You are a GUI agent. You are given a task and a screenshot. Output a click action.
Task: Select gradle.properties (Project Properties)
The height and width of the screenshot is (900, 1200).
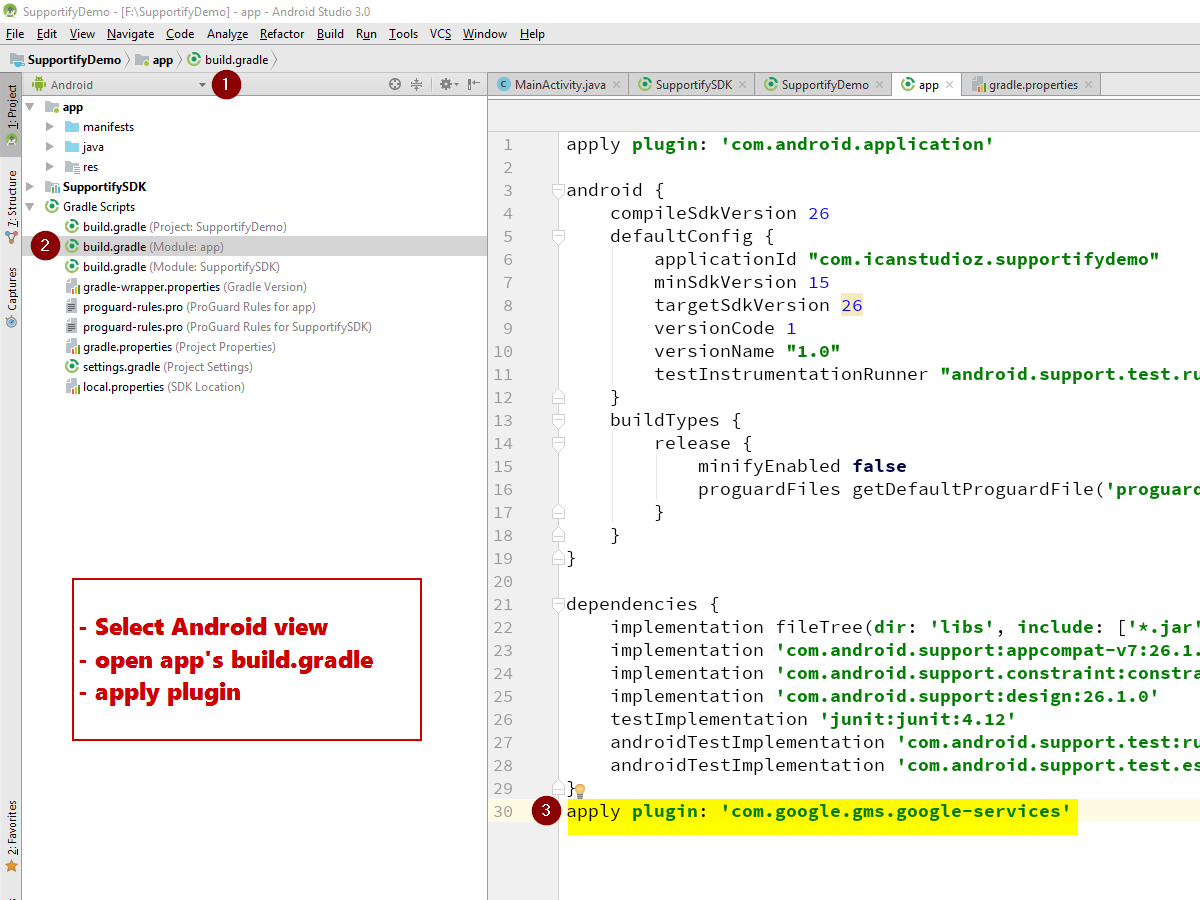[170, 347]
